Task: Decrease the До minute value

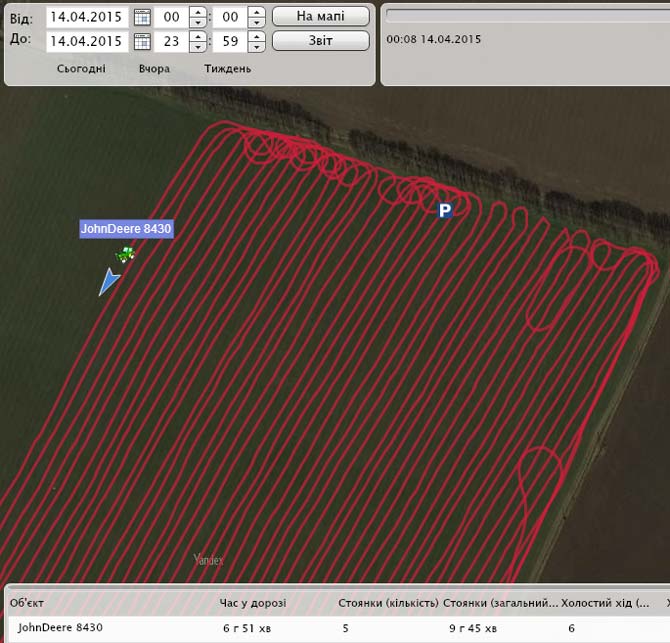Action: click(x=256, y=47)
